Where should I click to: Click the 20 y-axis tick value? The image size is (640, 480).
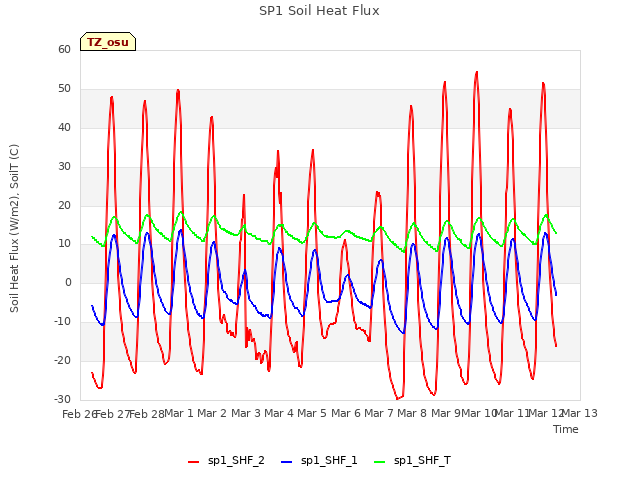point(64,205)
